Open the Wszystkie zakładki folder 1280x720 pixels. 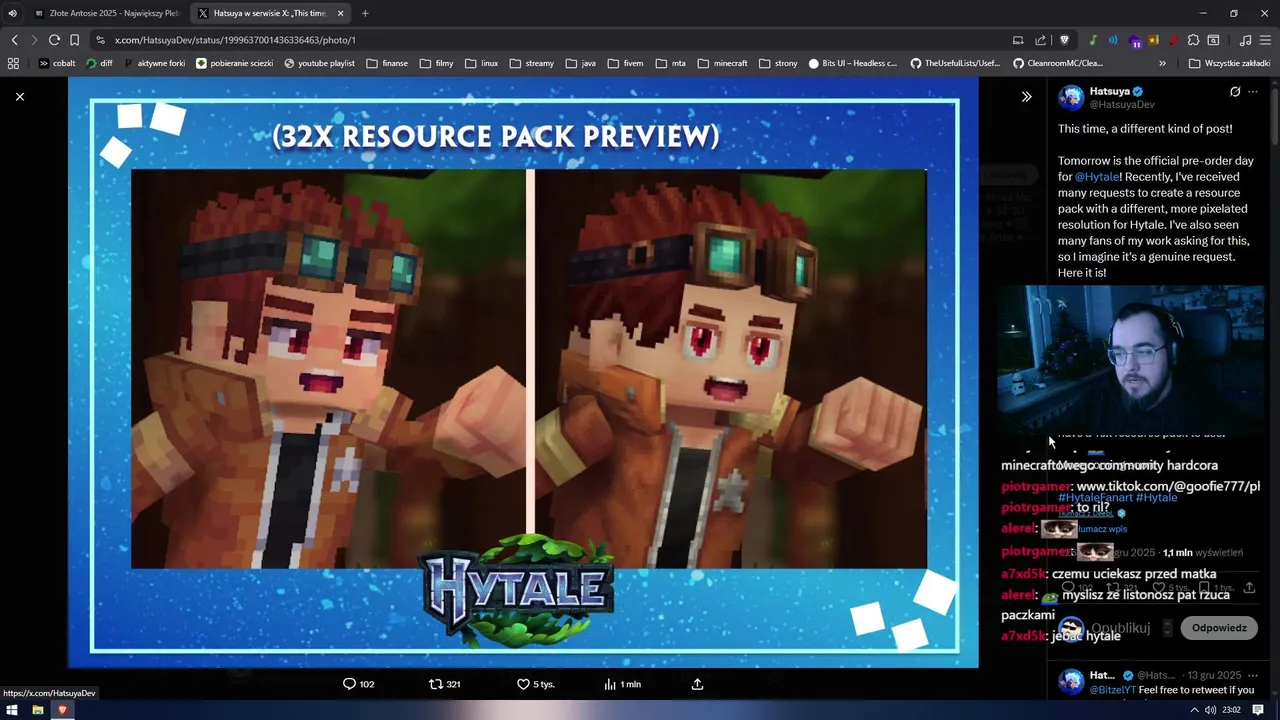point(1229,63)
